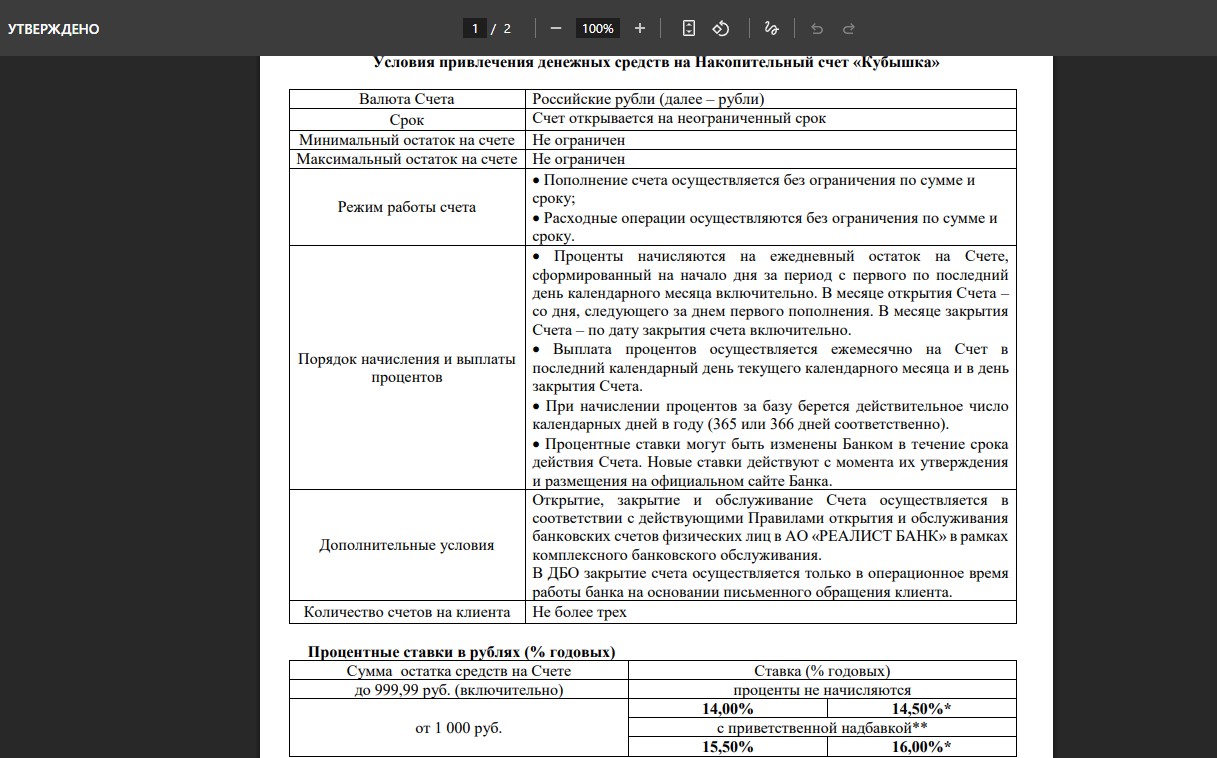1217x758 pixels.
Task: Activate the draw annotation tool
Action: [770, 28]
